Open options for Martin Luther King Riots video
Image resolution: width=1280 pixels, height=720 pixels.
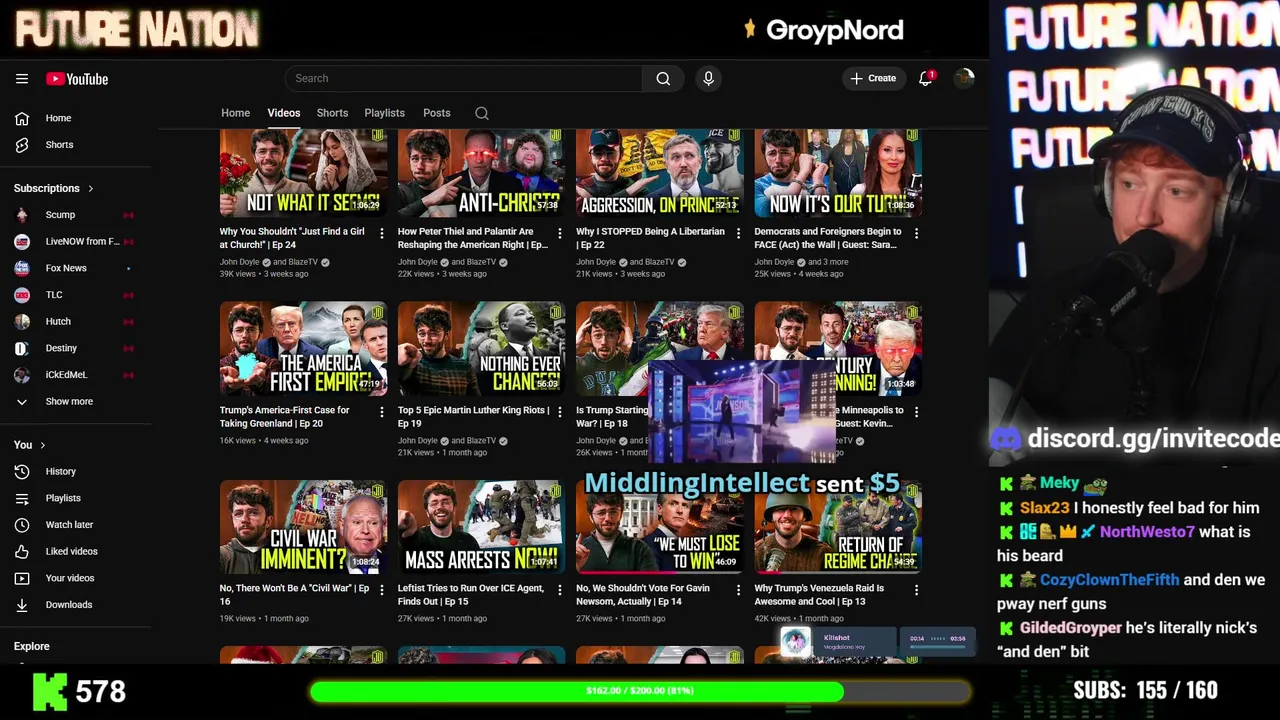559,411
